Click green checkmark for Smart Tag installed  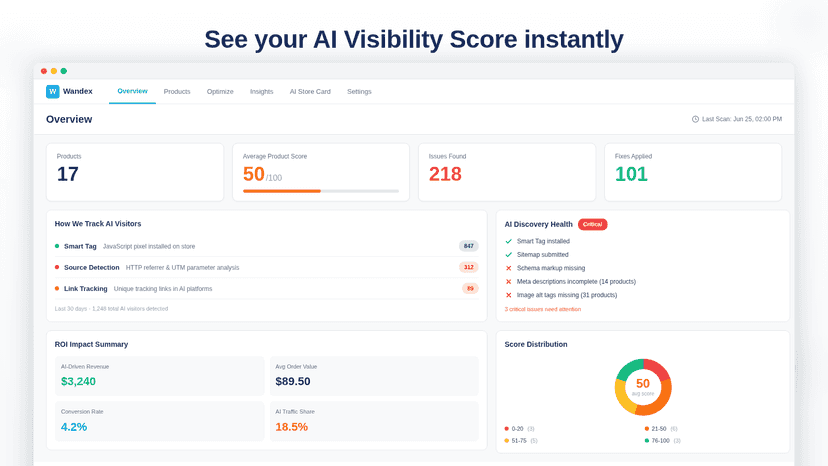click(509, 241)
